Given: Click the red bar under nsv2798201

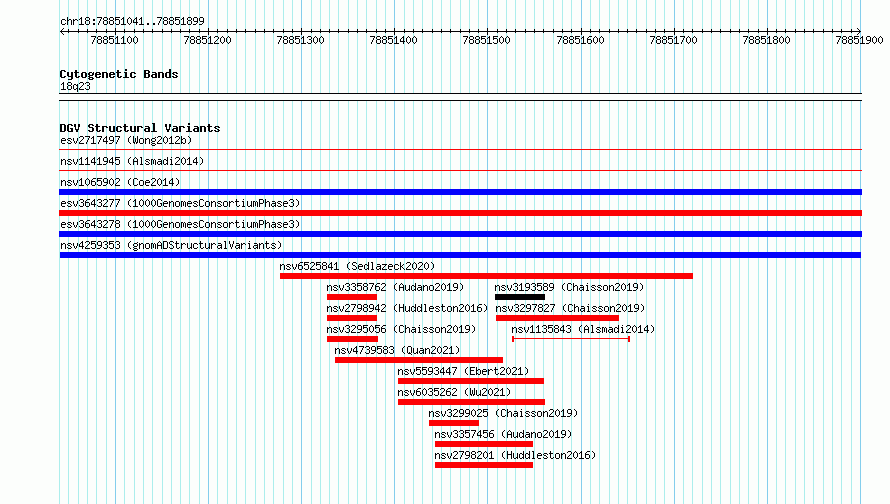Looking at the screenshot, I should (x=484, y=465).
